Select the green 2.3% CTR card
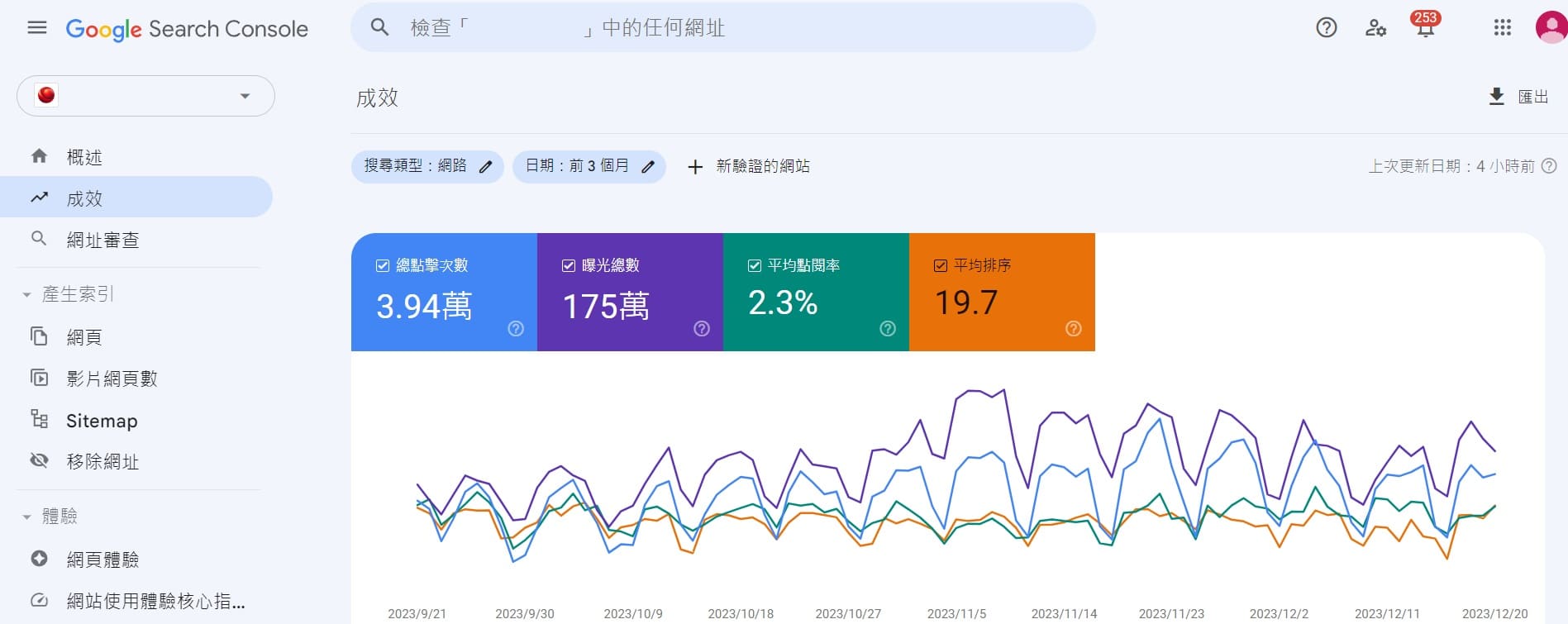 tap(816, 292)
